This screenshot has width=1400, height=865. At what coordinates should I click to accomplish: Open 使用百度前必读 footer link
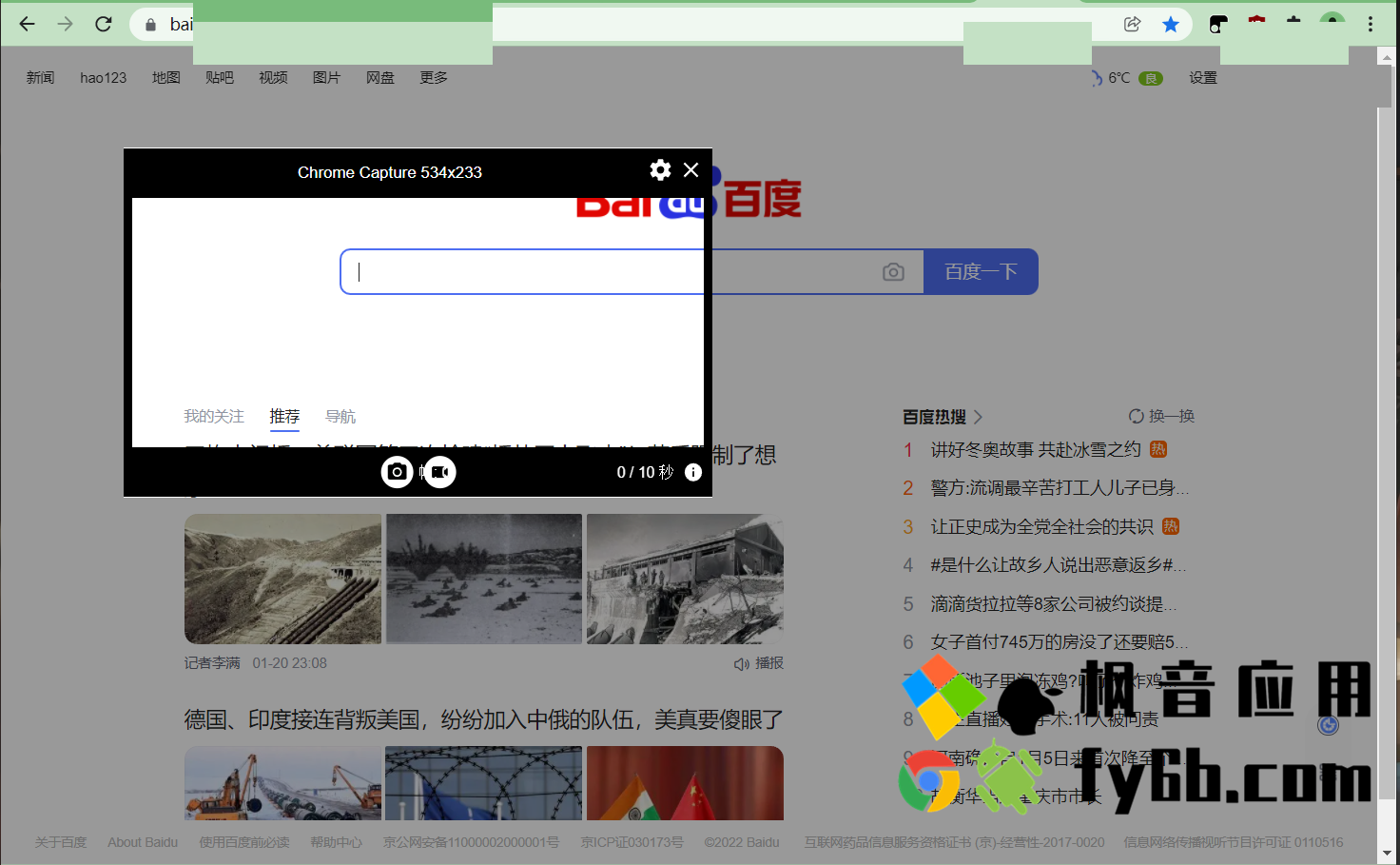pyautogui.click(x=244, y=842)
